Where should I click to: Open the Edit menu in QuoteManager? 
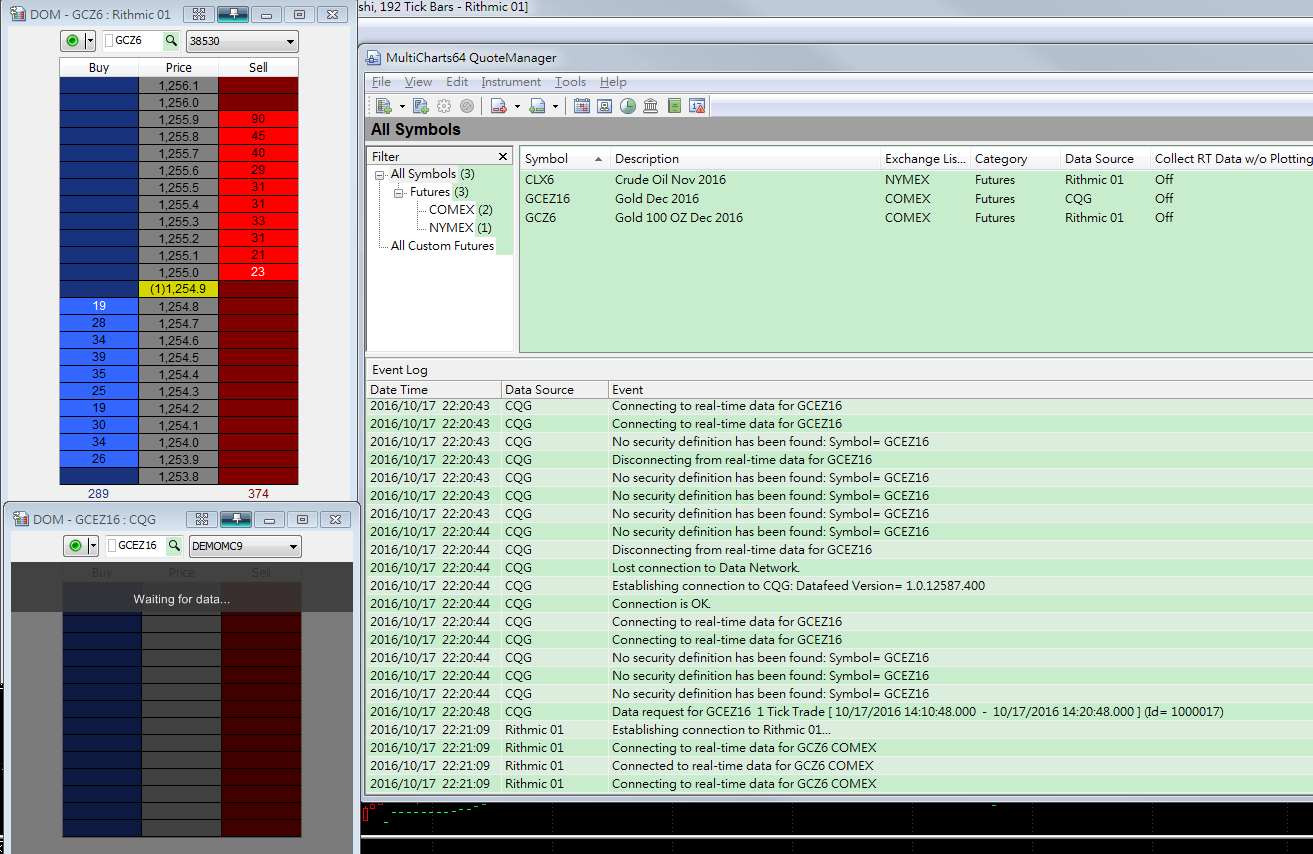(457, 82)
